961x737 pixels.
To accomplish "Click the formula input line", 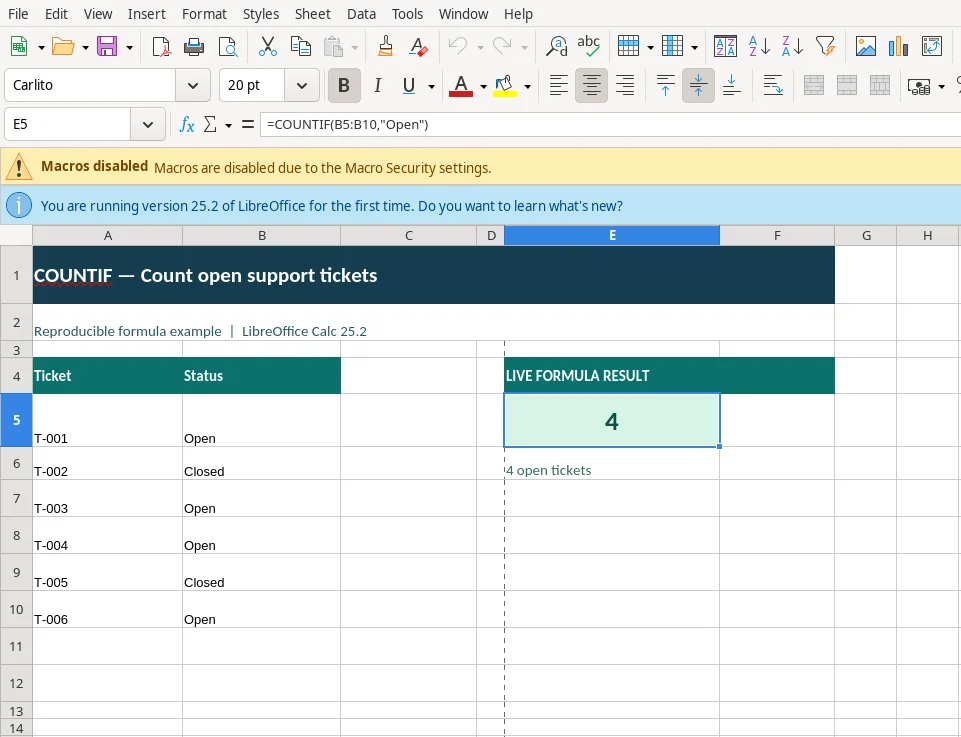I will (x=610, y=124).
